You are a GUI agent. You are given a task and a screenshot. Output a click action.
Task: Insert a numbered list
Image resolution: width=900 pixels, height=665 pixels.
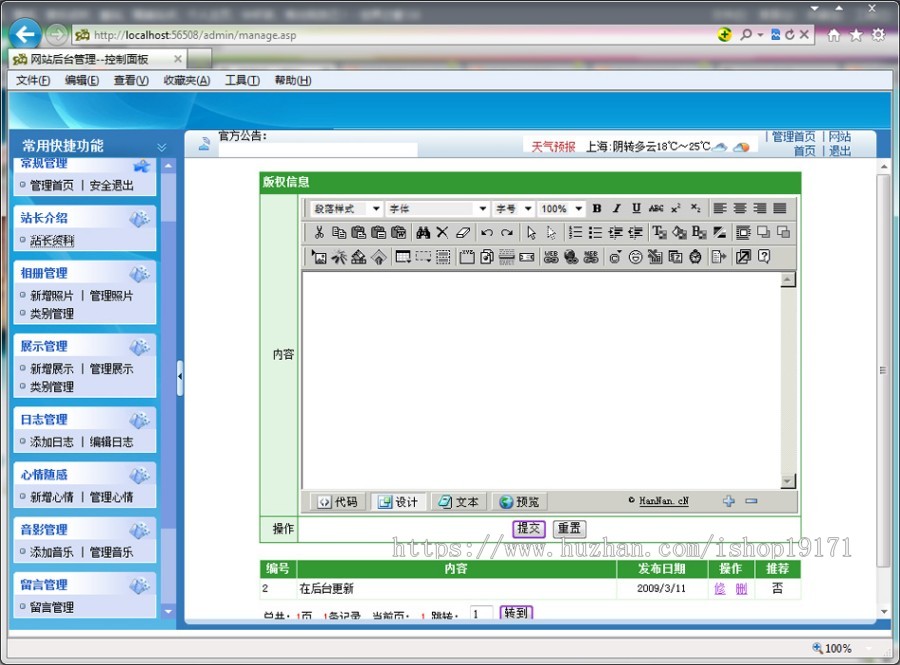click(x=575, y=232)
